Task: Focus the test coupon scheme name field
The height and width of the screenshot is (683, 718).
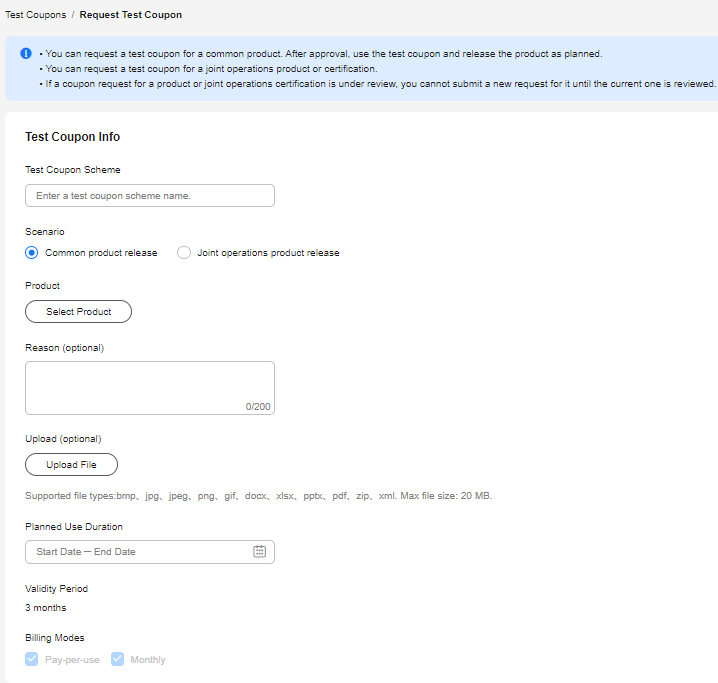Action: click(150, 195)
